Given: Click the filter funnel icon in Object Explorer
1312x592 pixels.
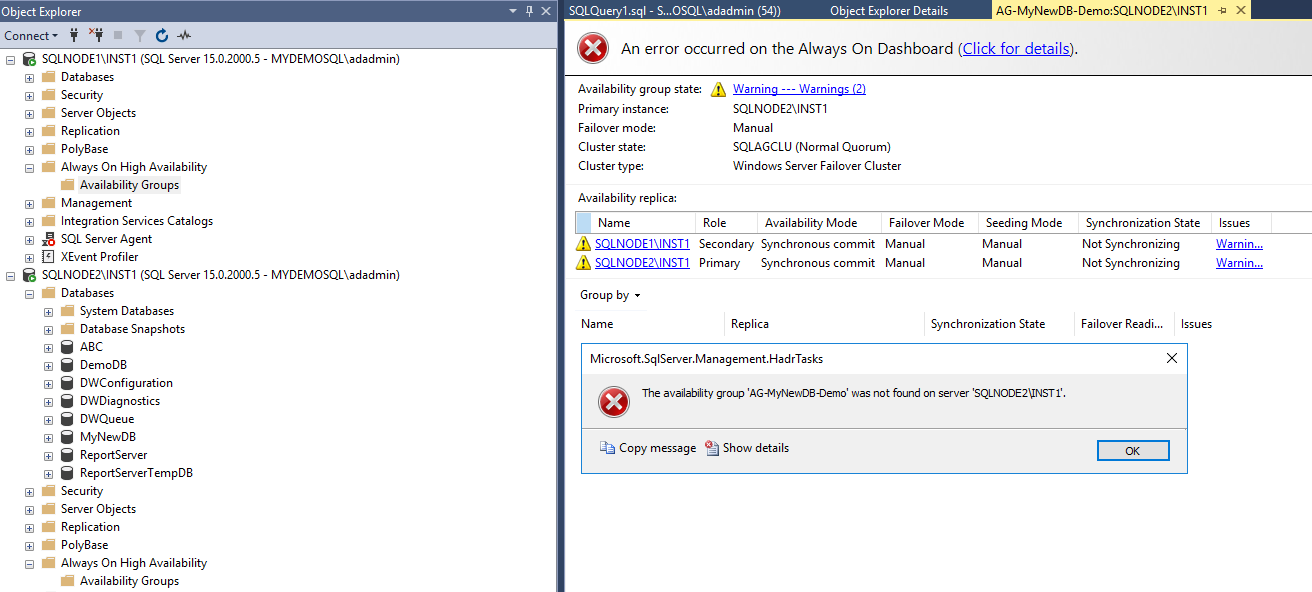Looking at the screenshot, I should pos(140,35).
